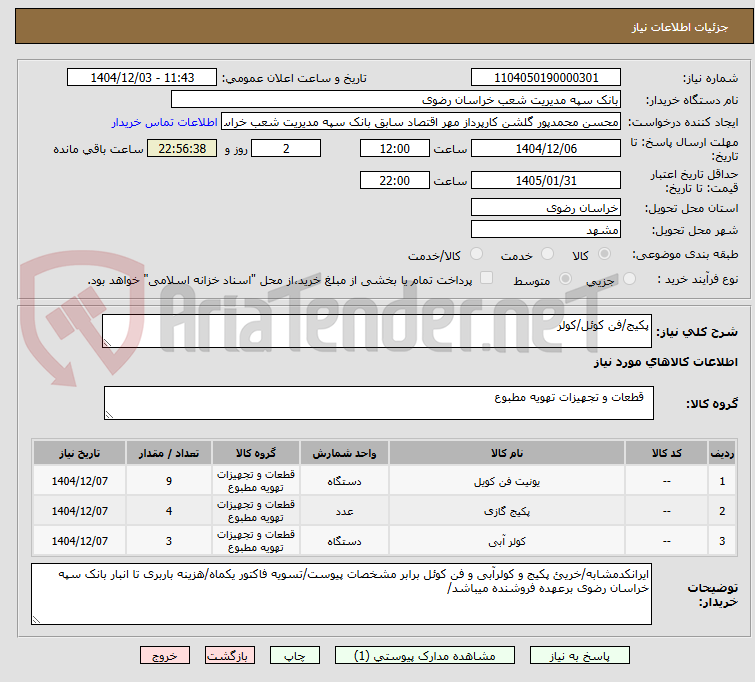Open the اطلاعات تماس خریدار link
The width and height of the screenshot is (755, 682).
[x=165, y=122]
